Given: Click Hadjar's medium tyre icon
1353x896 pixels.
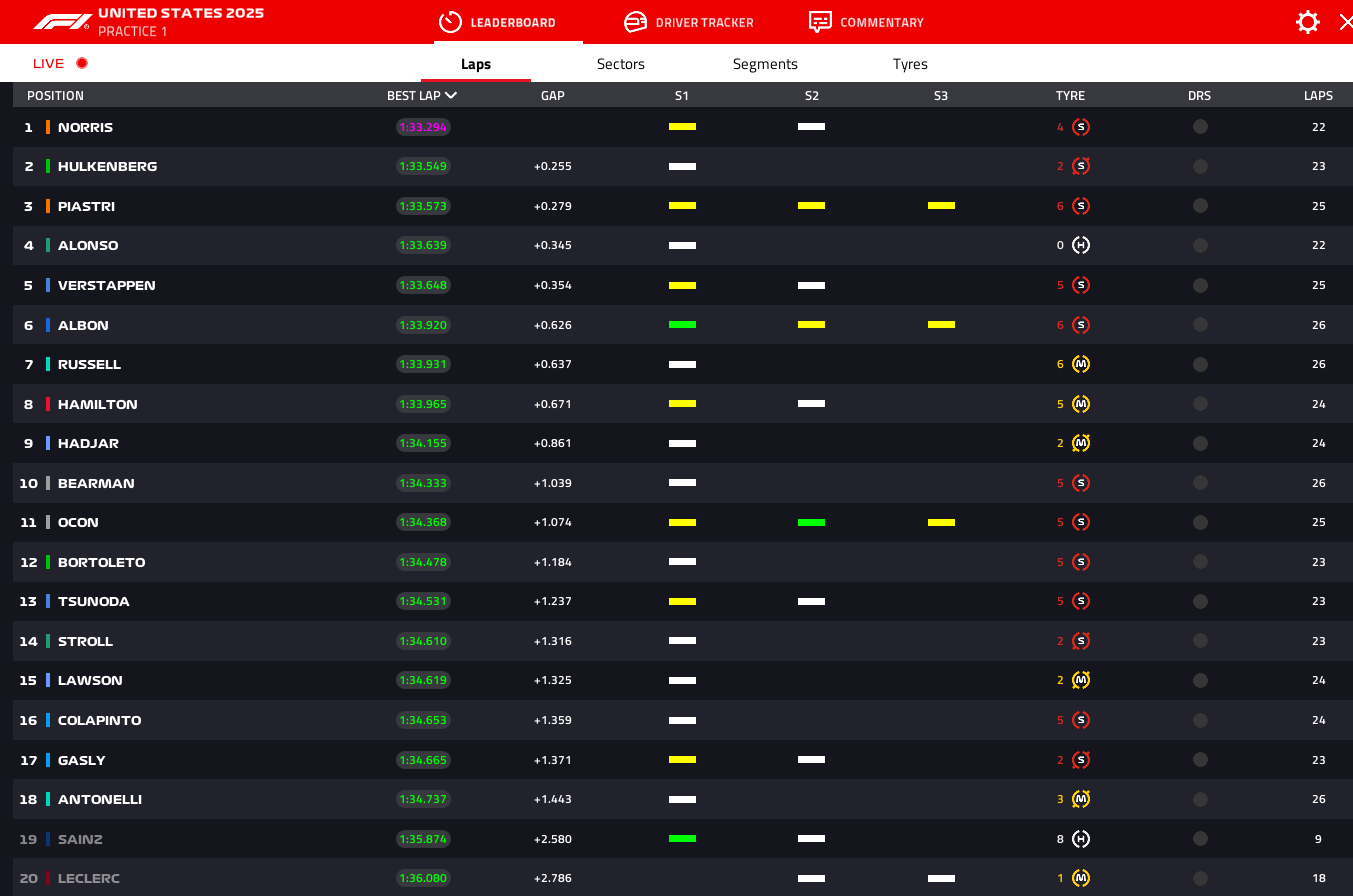Looking at the screenshot, I should click(x=1080, y=443).
